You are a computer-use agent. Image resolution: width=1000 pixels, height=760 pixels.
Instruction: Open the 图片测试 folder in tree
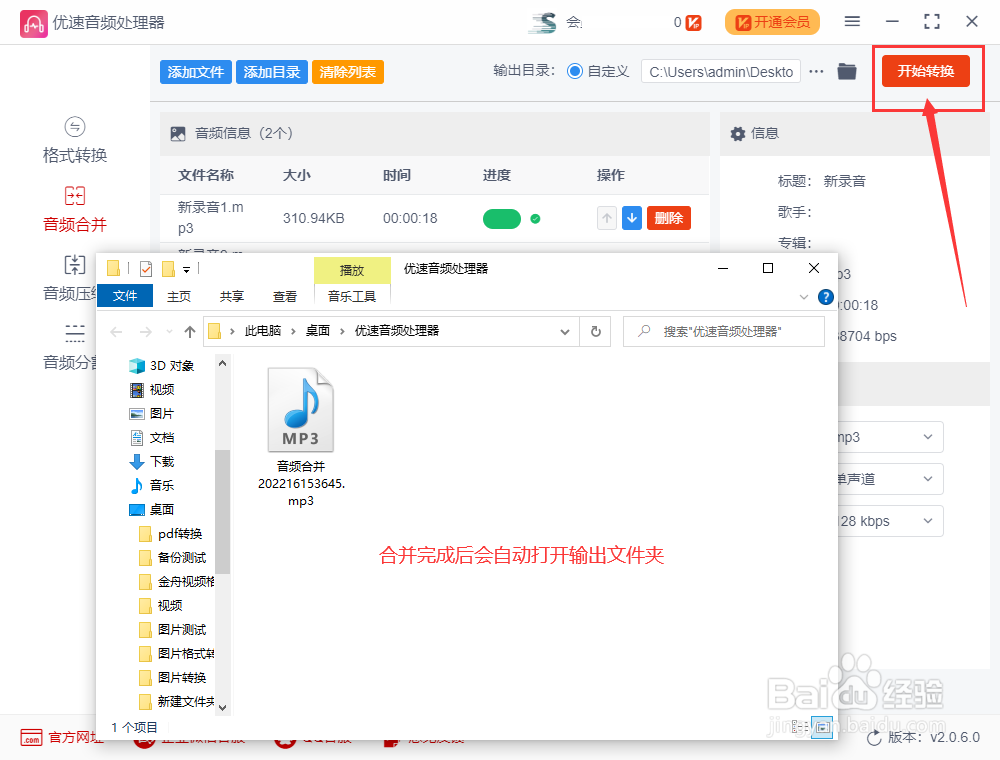pyautogui.click(x=172, y=629)
